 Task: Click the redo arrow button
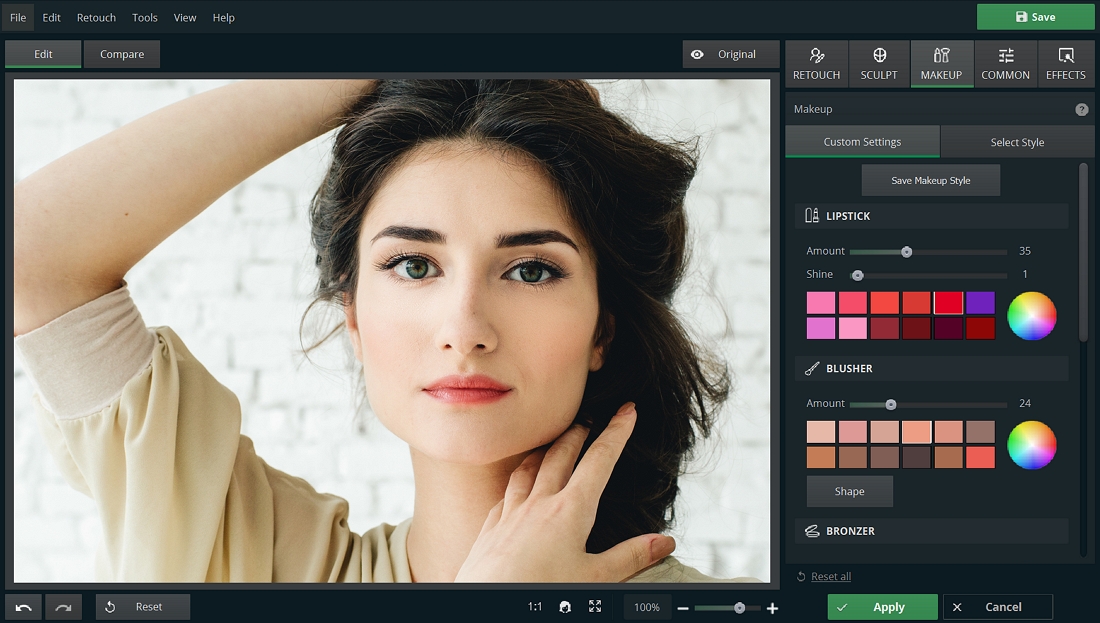click(63, 607)
